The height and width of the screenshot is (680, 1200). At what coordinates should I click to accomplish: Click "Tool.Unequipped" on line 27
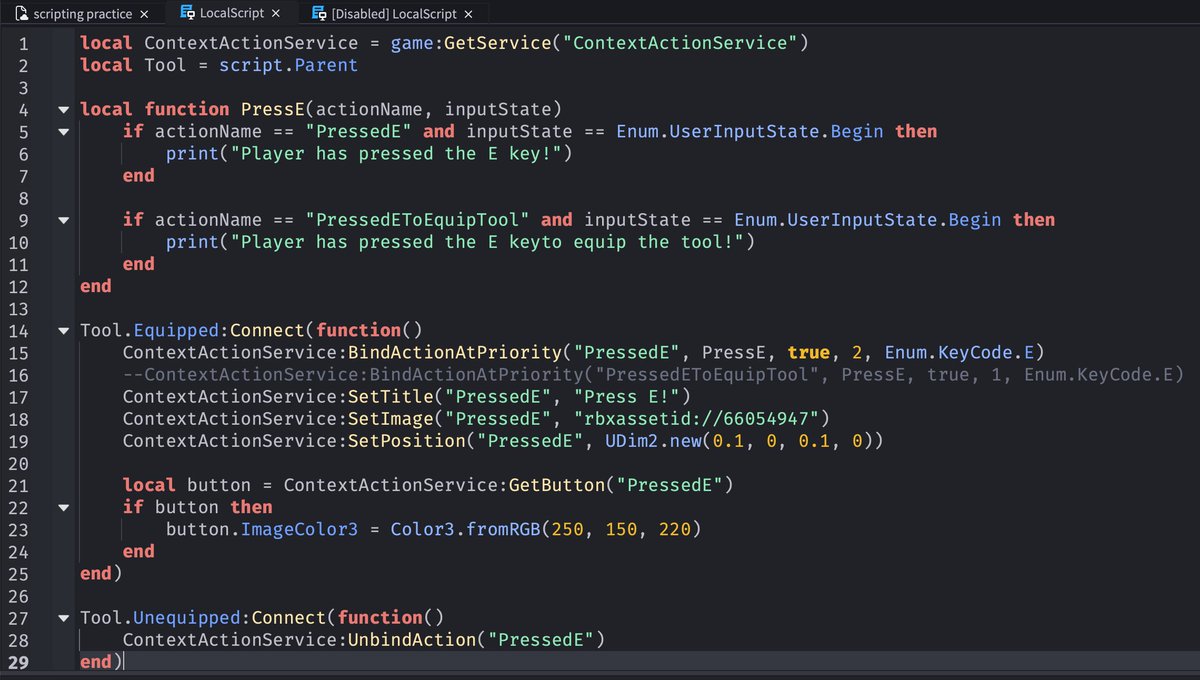(160, 617)
